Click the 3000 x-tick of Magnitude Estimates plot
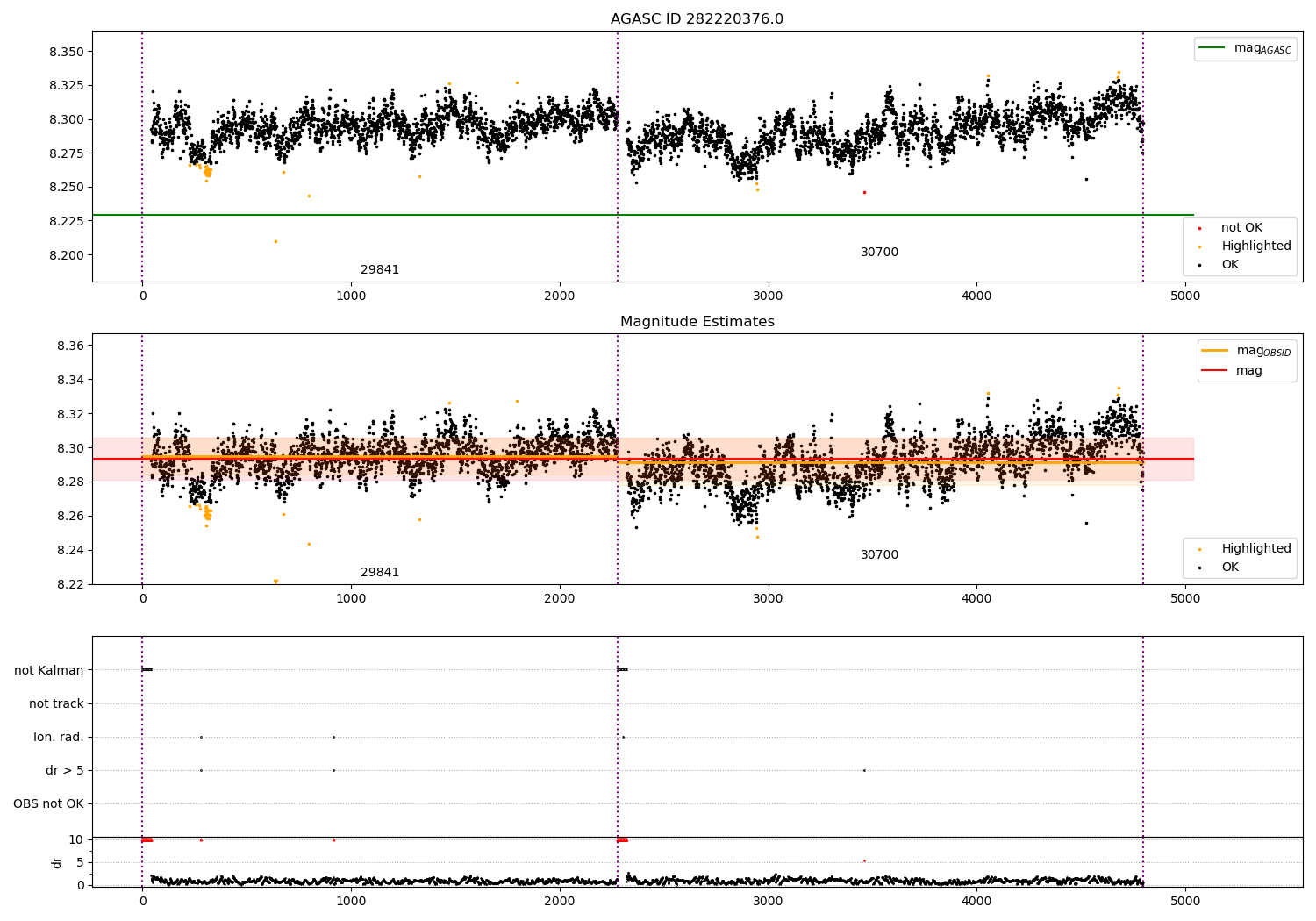Screen dimensions: 1316x921 point(769,598)
